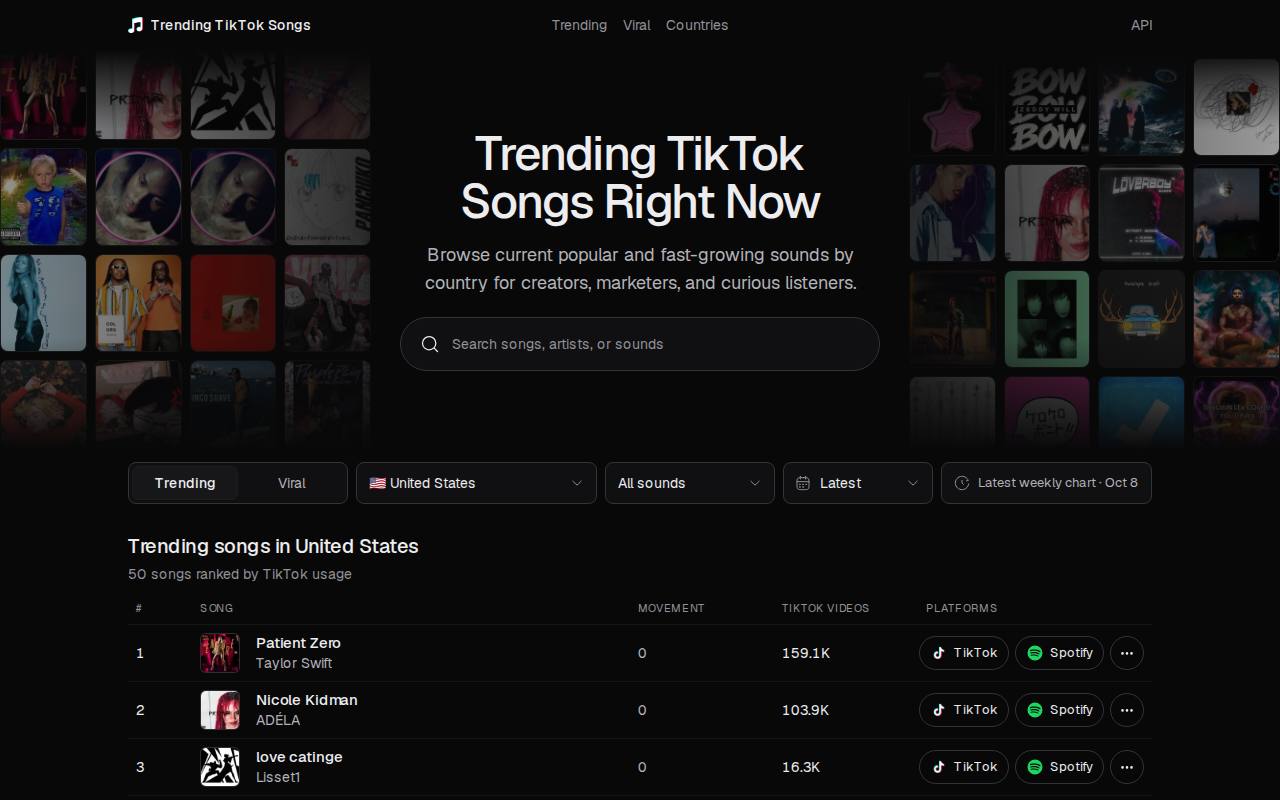Open more options for love catinge
Viewport: 1280px width, 800px height.
tap(1127, 767)
